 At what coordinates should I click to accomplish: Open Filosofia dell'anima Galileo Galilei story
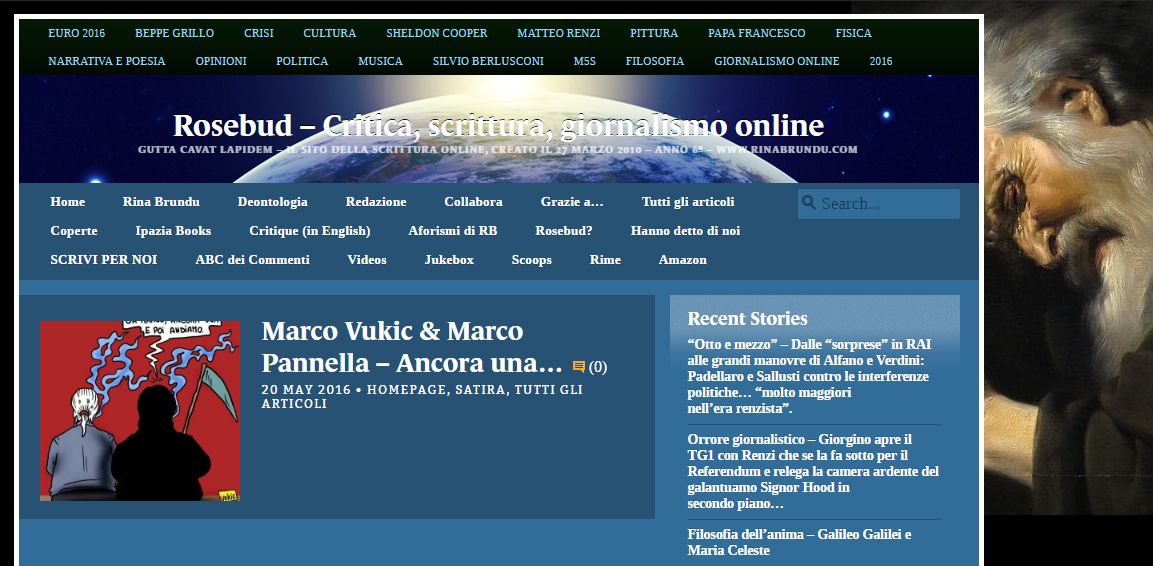coord(799,542)
